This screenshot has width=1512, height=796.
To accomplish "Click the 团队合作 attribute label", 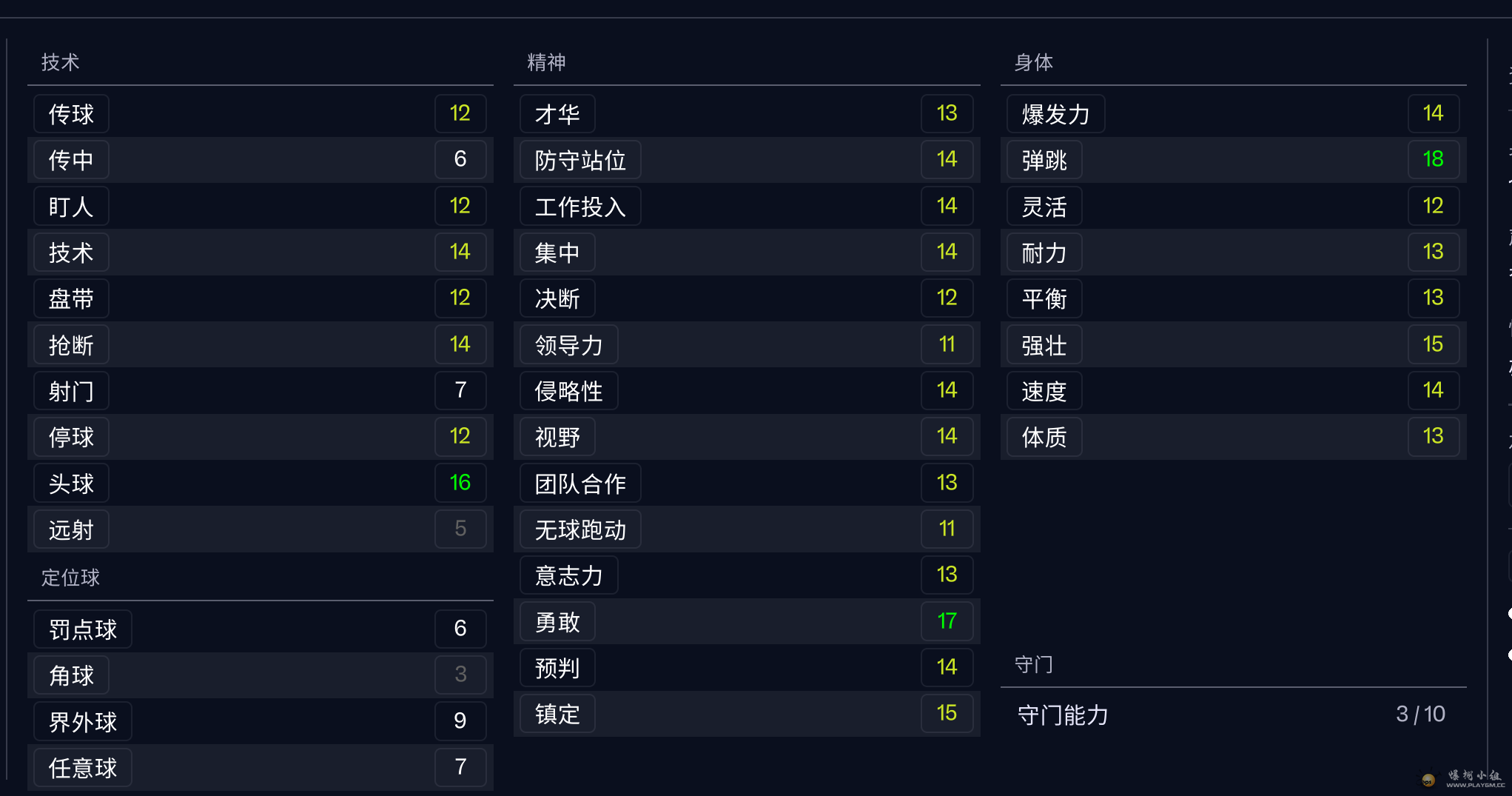I will pos(580,484).
